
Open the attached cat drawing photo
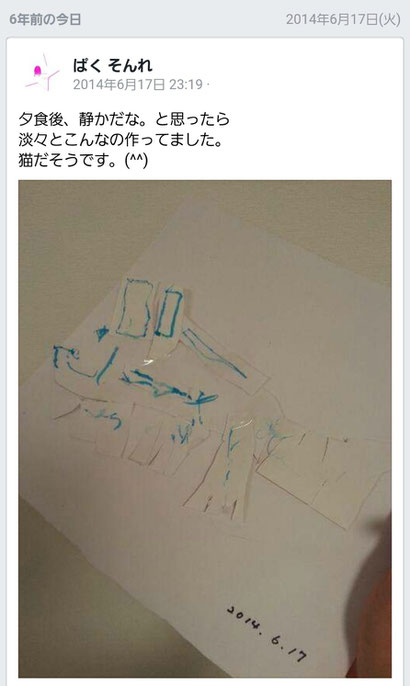tap(205, 429)
